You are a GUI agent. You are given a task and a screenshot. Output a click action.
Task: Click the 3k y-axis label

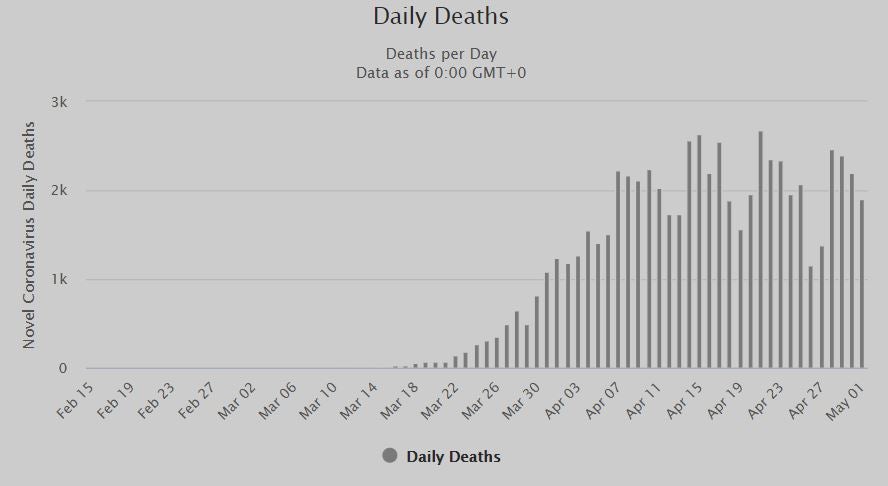[x=59, y=102]
